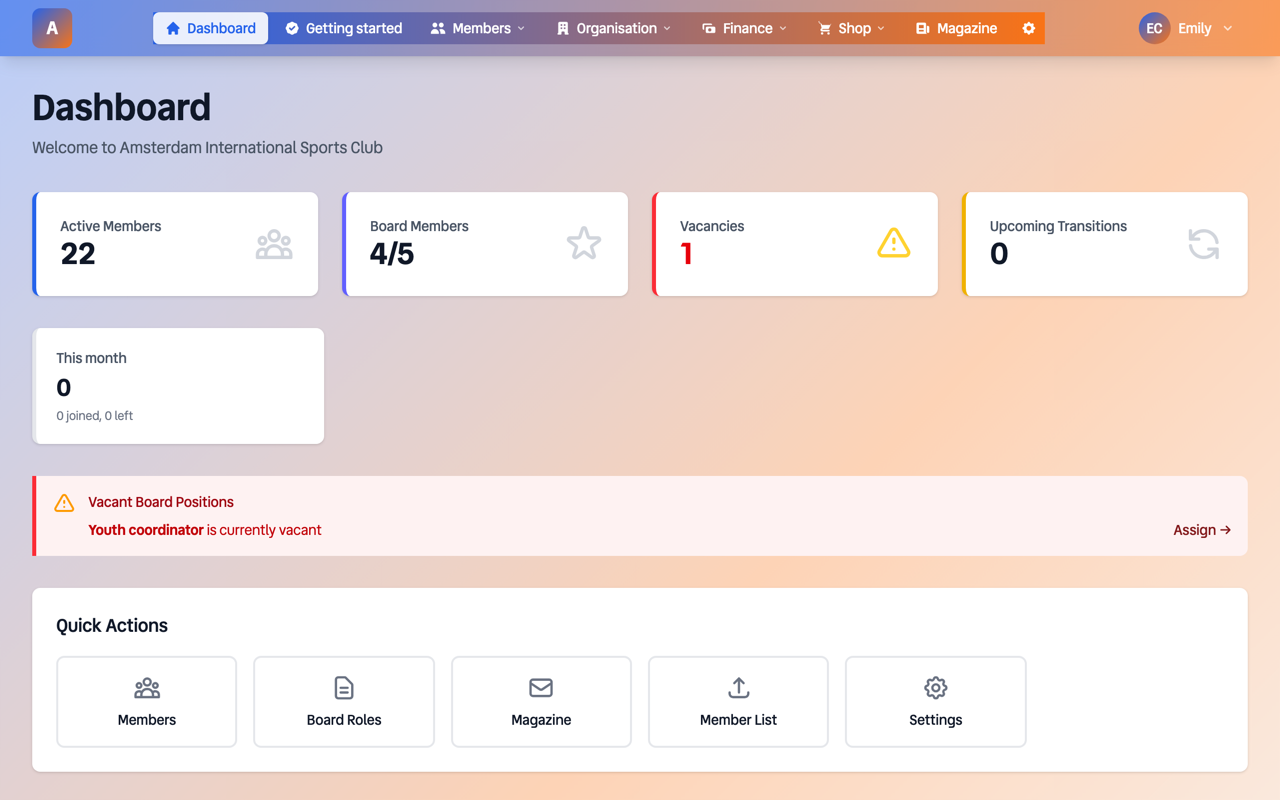Click the "Welcome to Amsterdam International Sports Club" subtitle
The height and width of the screenshot is (800, 1280).
[207, 148]
